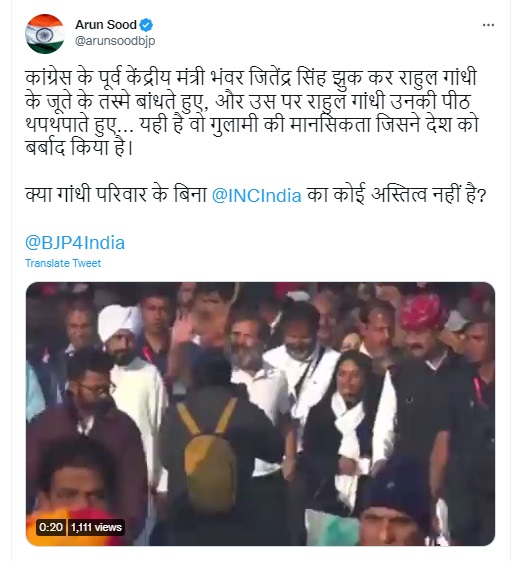Select the first Hindi paragraph of the tweet

click(251, 112)
